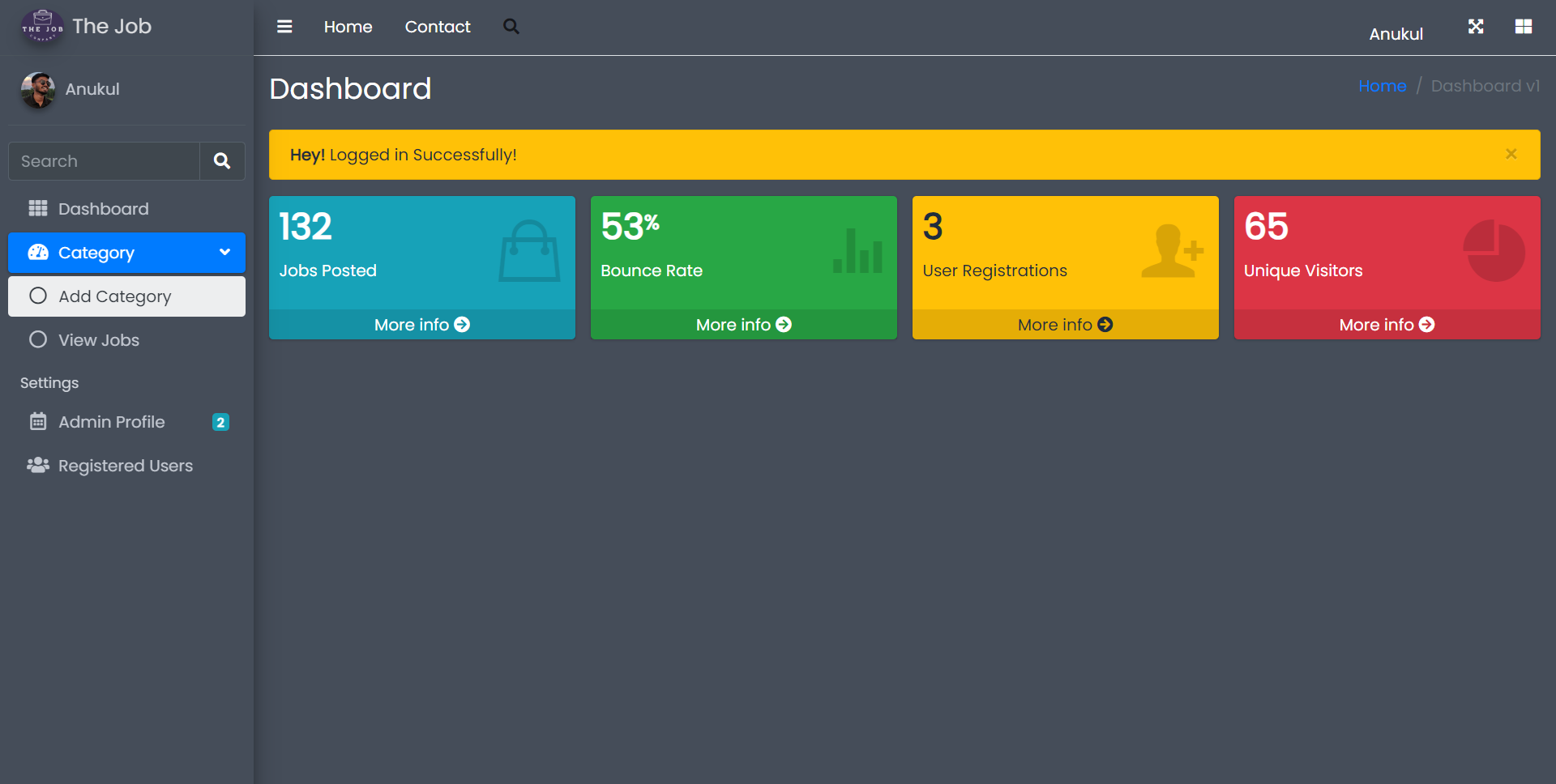Open the Contact navbar item
The height and width of the screenshot is (784, 1556).
point(438,27)
